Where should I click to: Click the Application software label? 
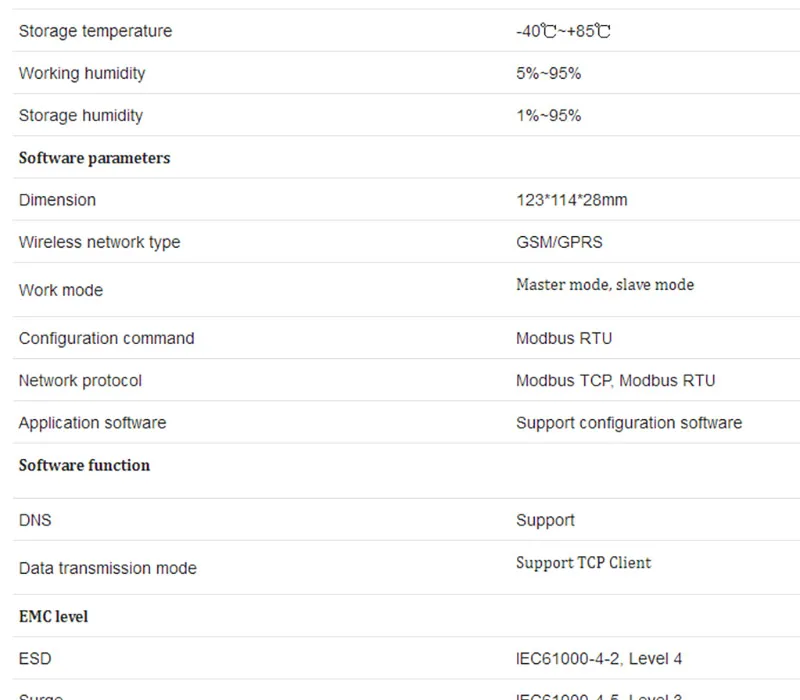[92, 423]
